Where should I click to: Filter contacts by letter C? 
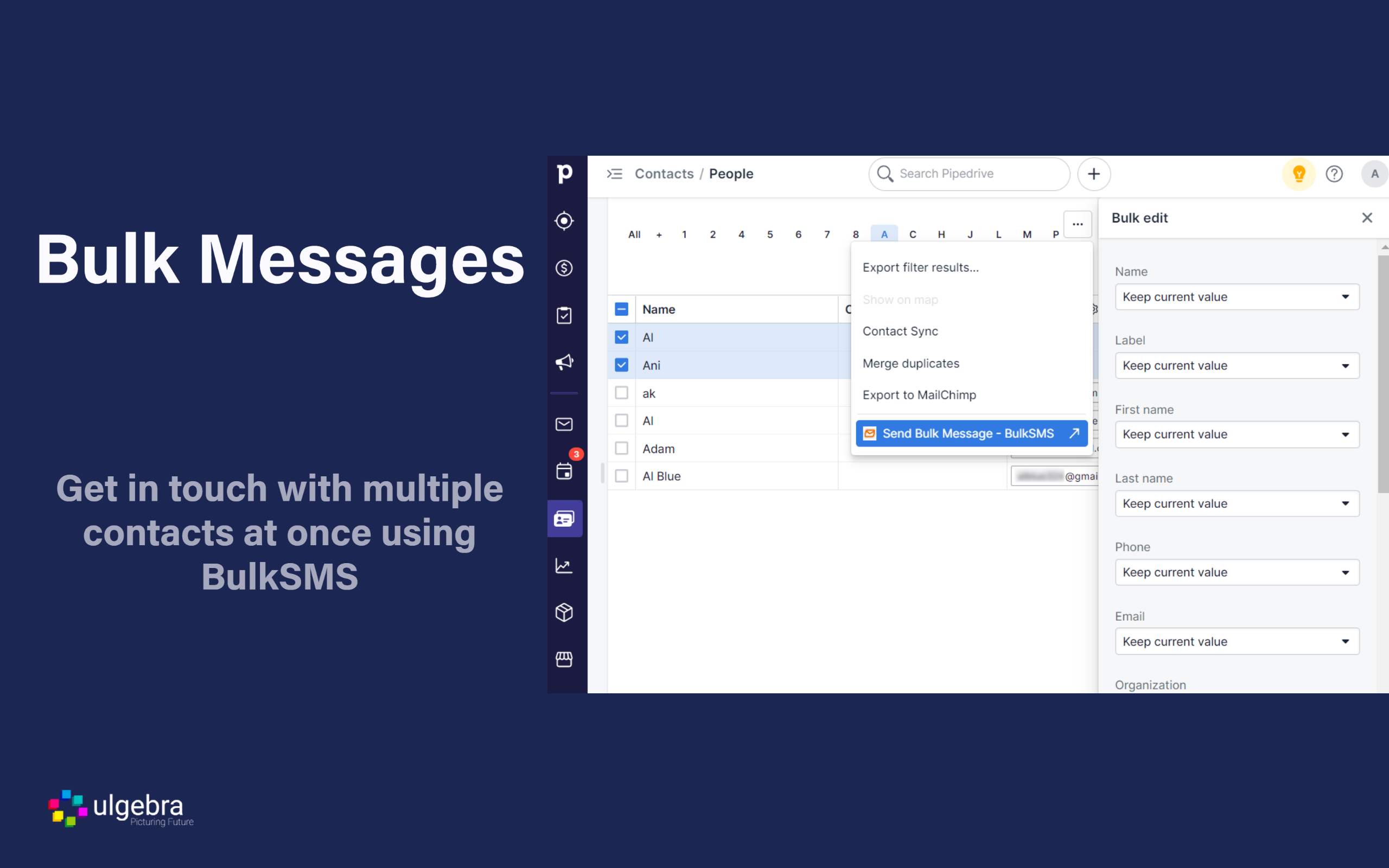point(913,234)
